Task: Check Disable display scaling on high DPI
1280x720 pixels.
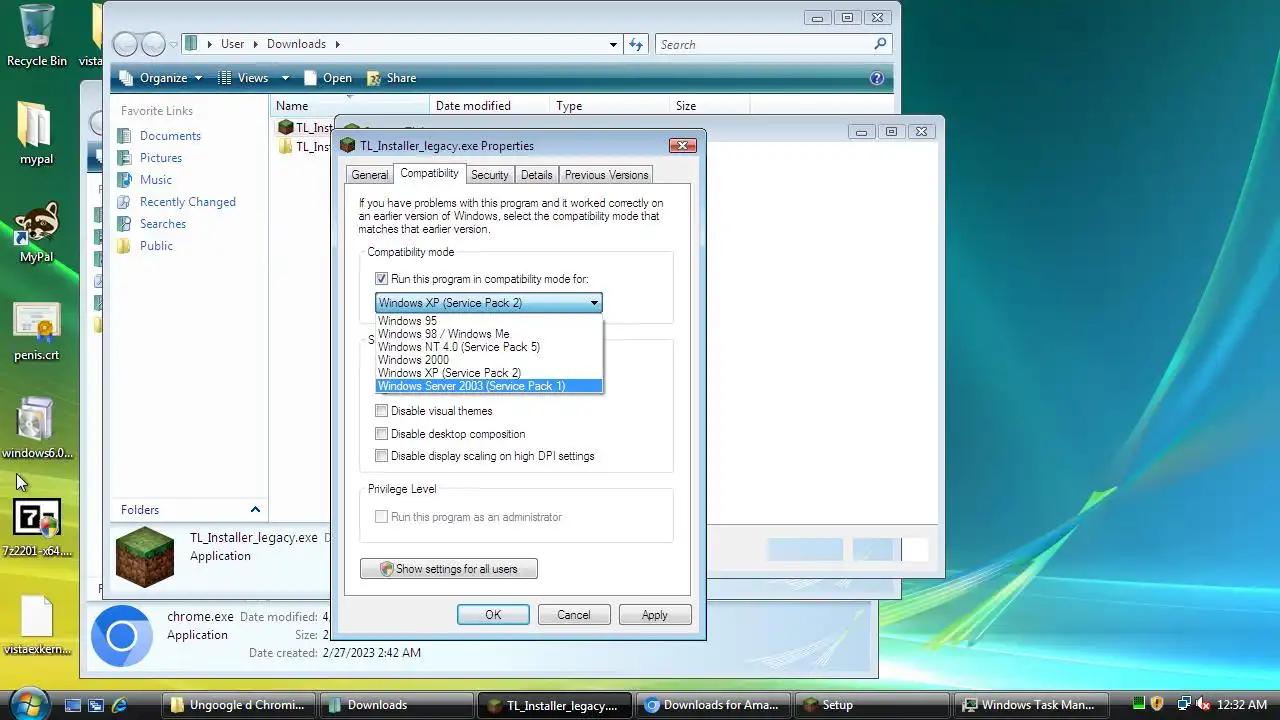Action: pos(381,456)
